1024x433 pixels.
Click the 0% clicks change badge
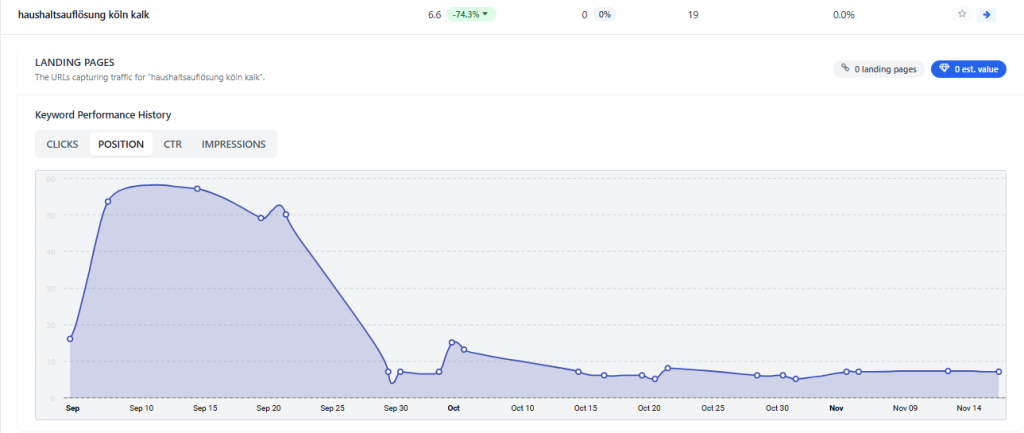pyautogui.click(x=604, y=14)
